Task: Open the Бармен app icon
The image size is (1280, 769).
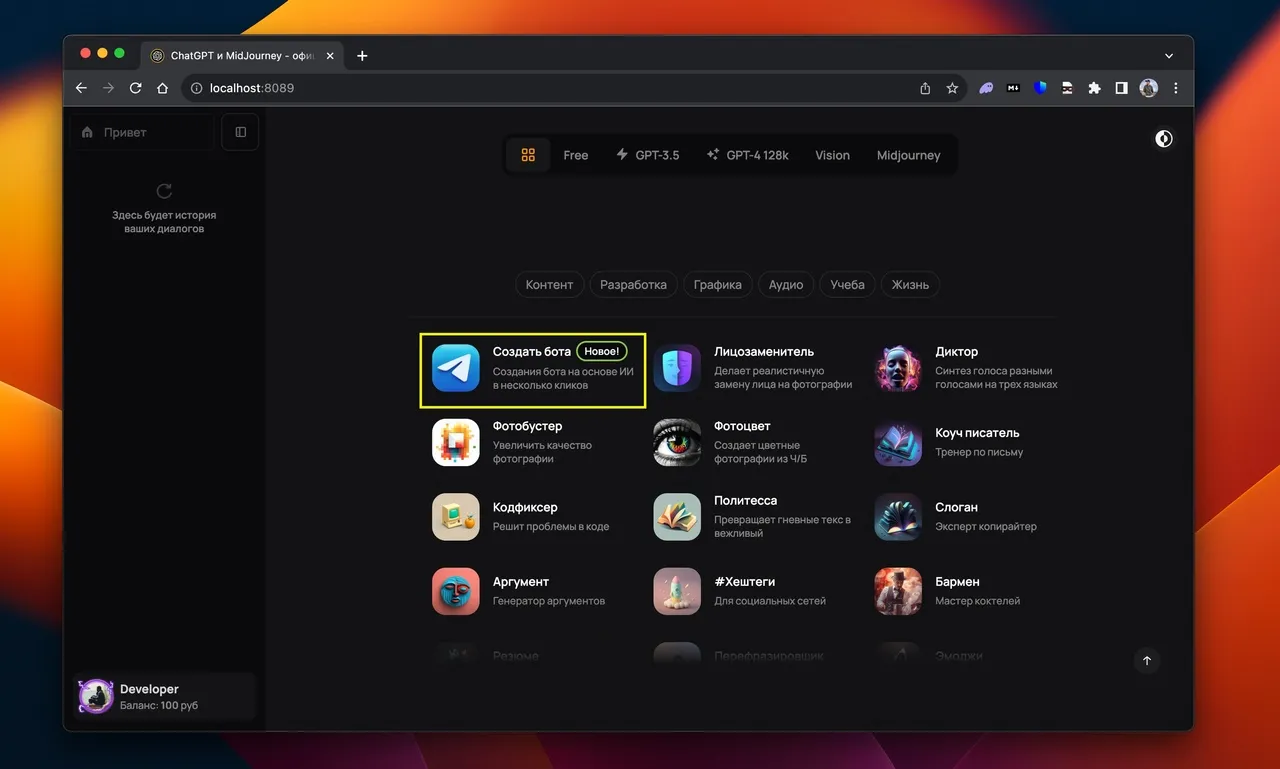Action: point(898,591)
